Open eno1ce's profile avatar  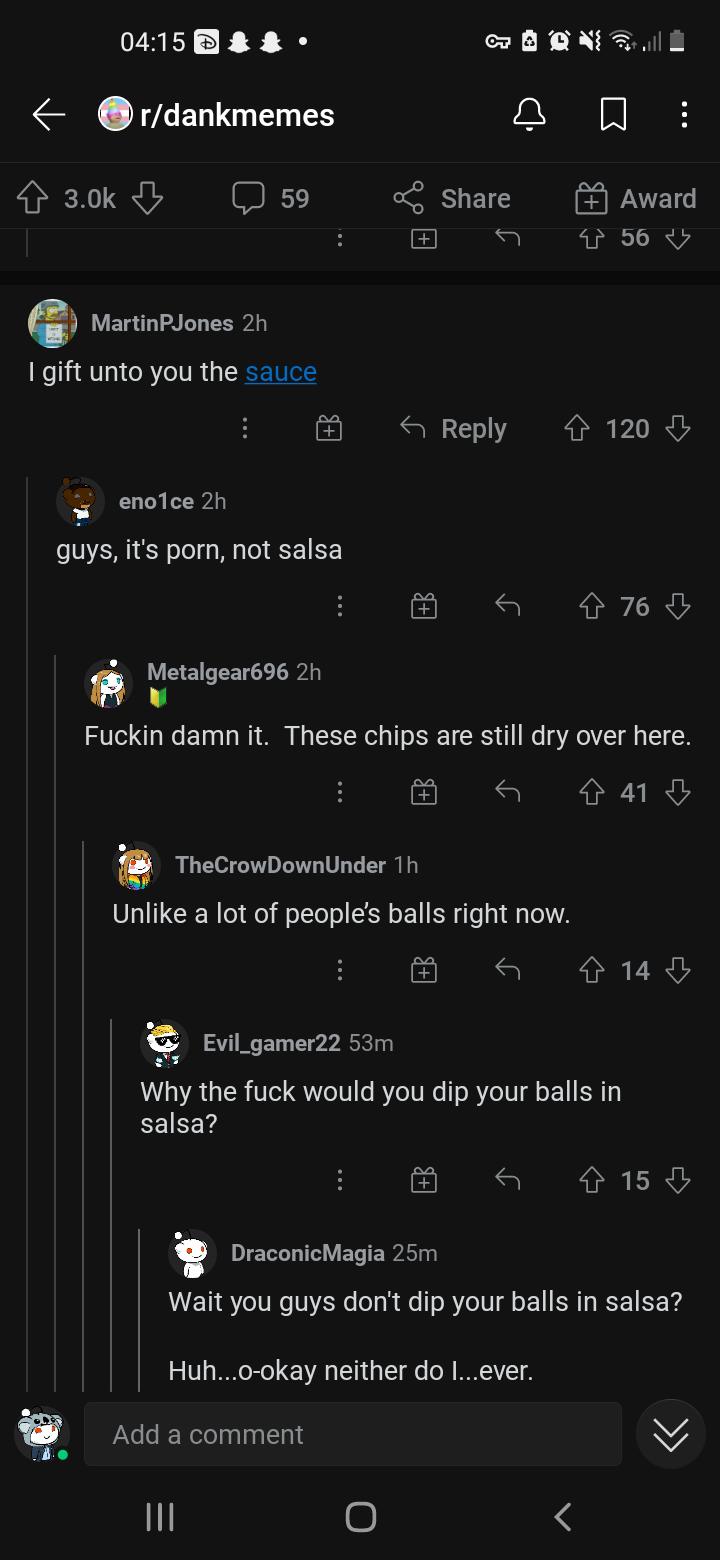[79, 501]
